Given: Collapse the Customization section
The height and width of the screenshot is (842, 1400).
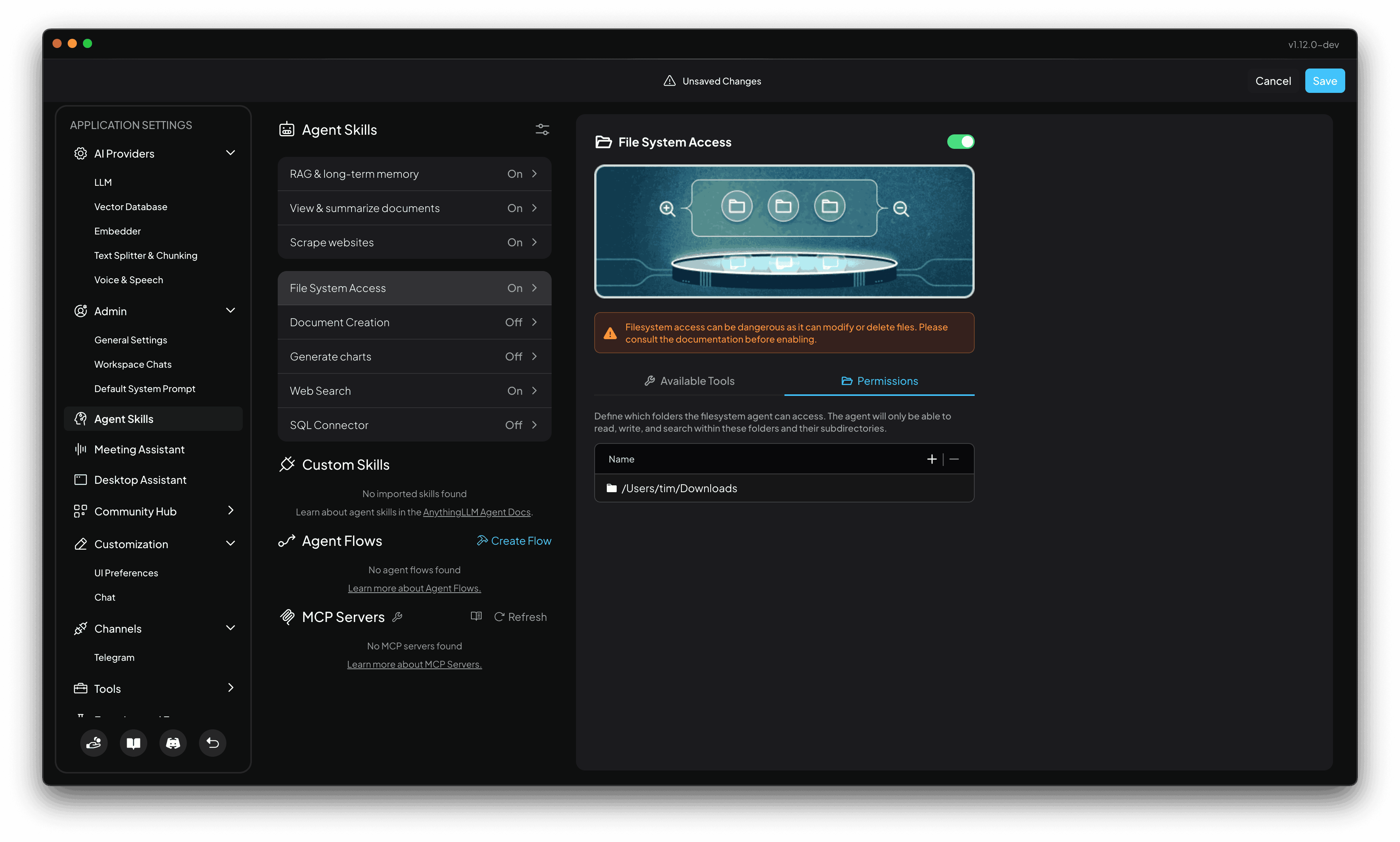Looking at the screenshot, I should 230,544.
